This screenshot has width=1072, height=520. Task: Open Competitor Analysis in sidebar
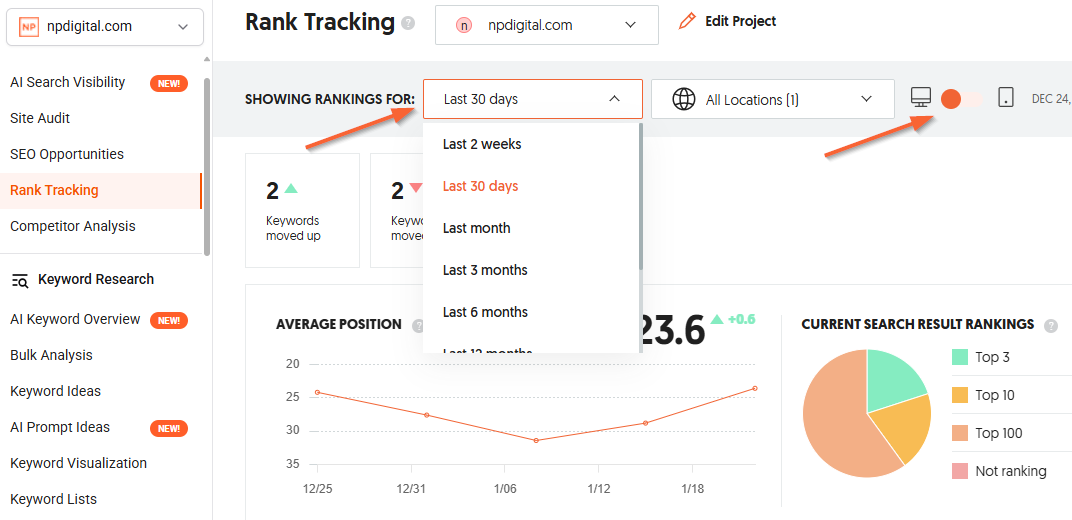pos(73,225)
